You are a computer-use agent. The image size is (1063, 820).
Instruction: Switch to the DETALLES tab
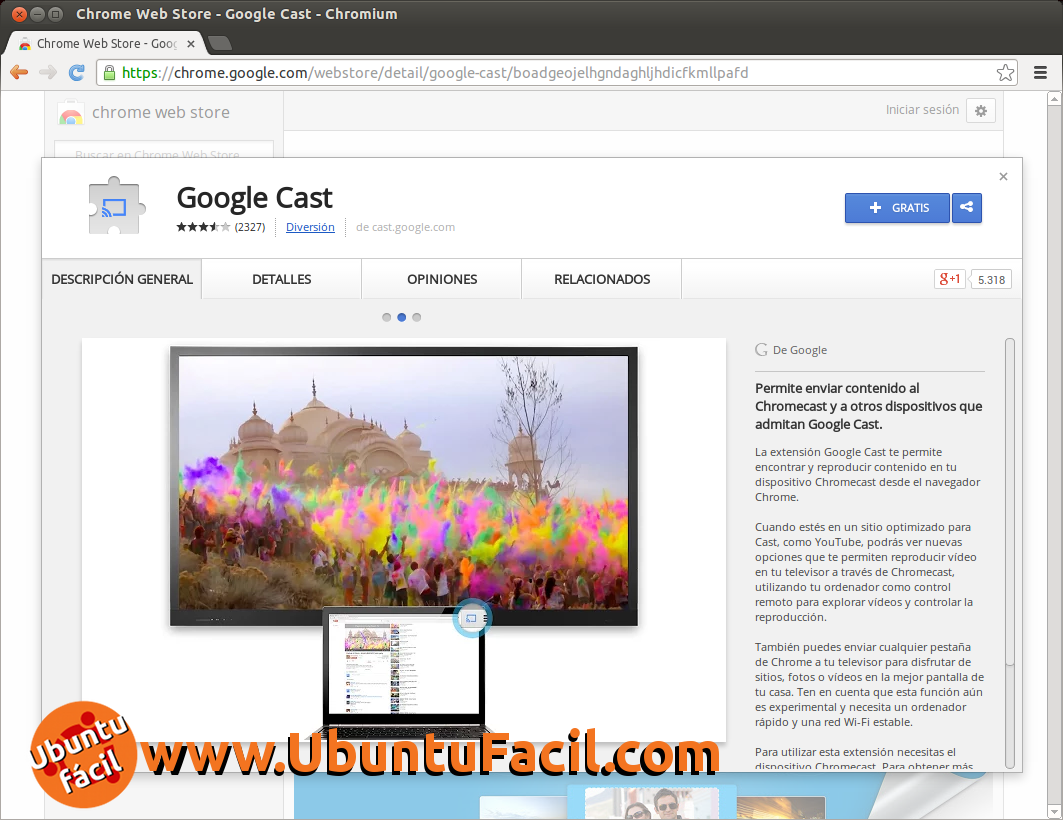tap(281, 279)
